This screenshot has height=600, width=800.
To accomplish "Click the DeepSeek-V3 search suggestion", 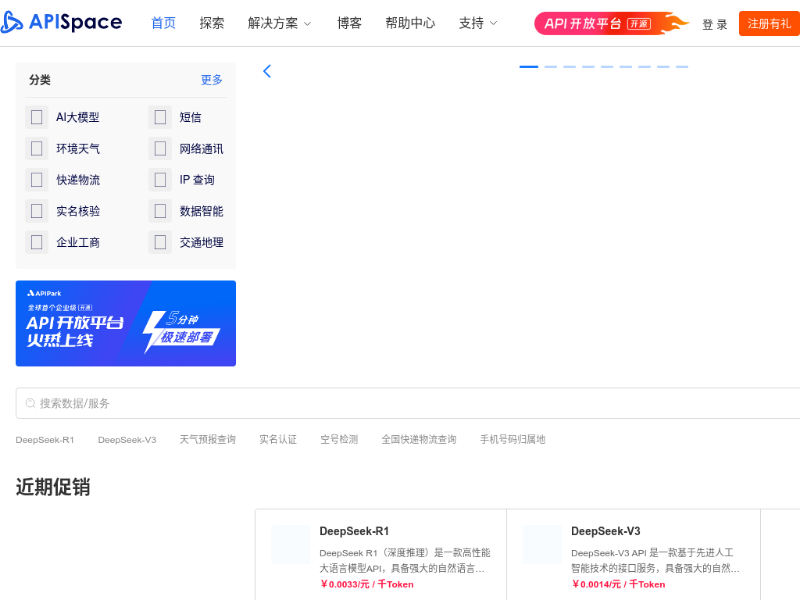I will point(127,440).
